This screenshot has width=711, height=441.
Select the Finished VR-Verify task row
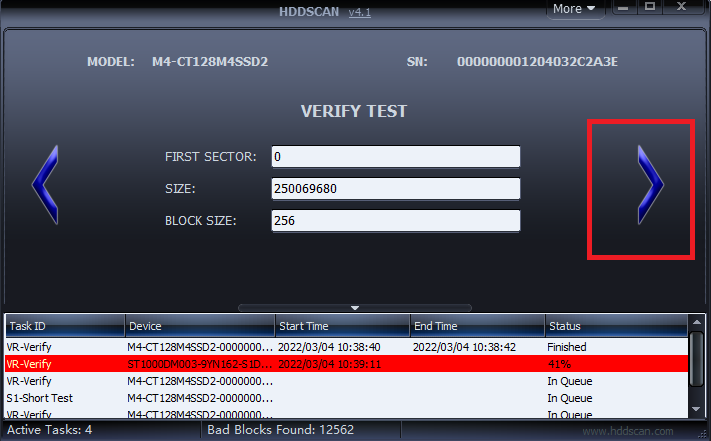(346, 347)
